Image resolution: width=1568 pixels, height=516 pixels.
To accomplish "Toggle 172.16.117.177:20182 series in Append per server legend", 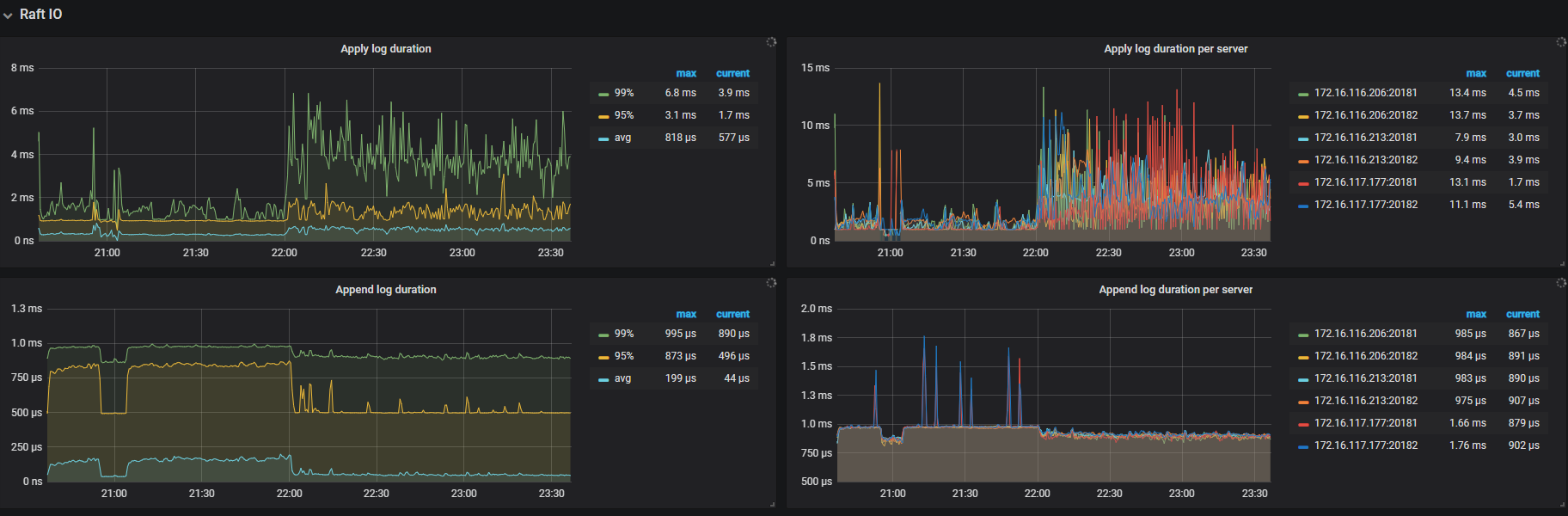I will tap(1365, 445).
